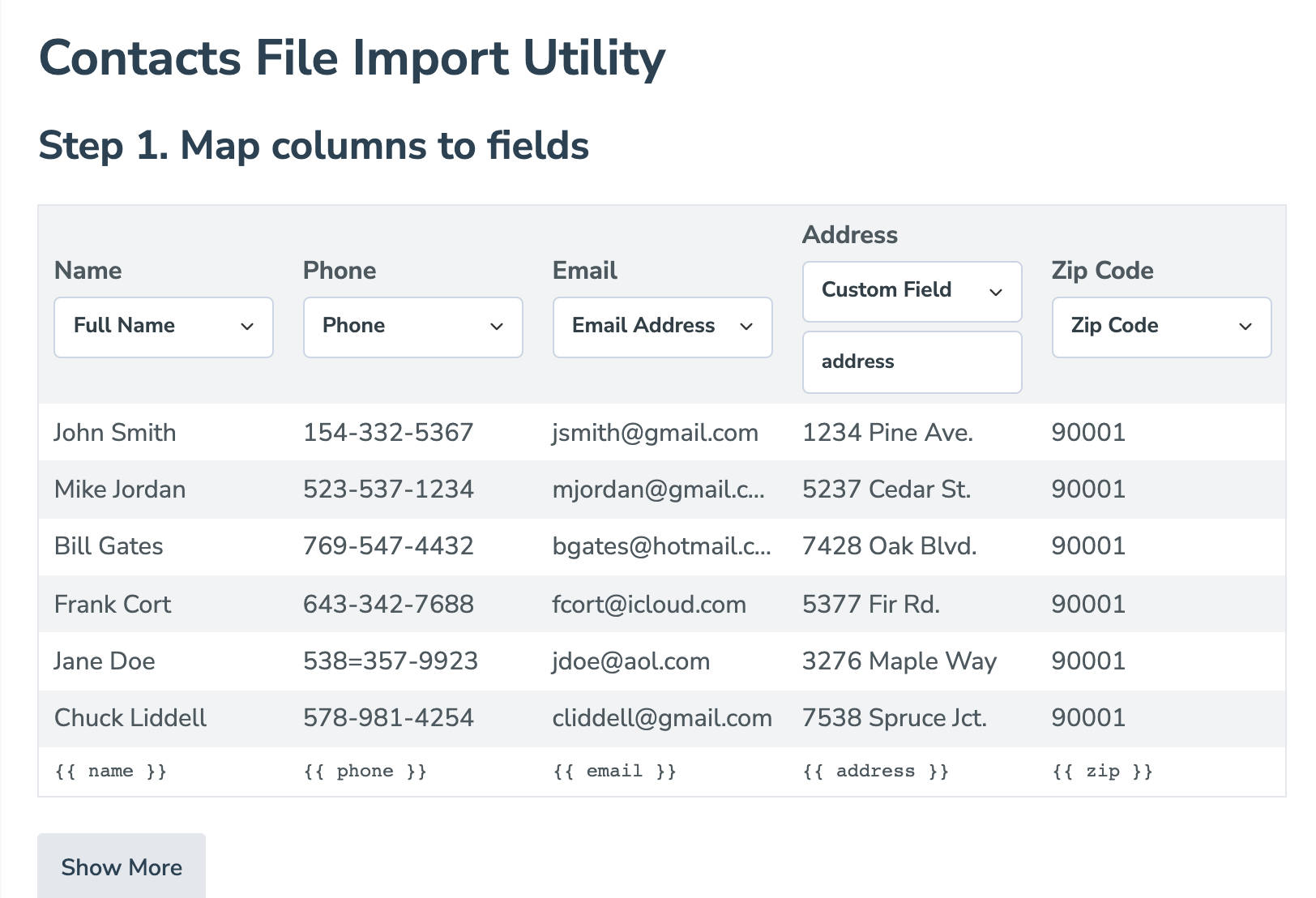Viewport: 1316px width, 898px height.
Task: Click the {{ zip }} template placeholder
Action: [1102, 771]
